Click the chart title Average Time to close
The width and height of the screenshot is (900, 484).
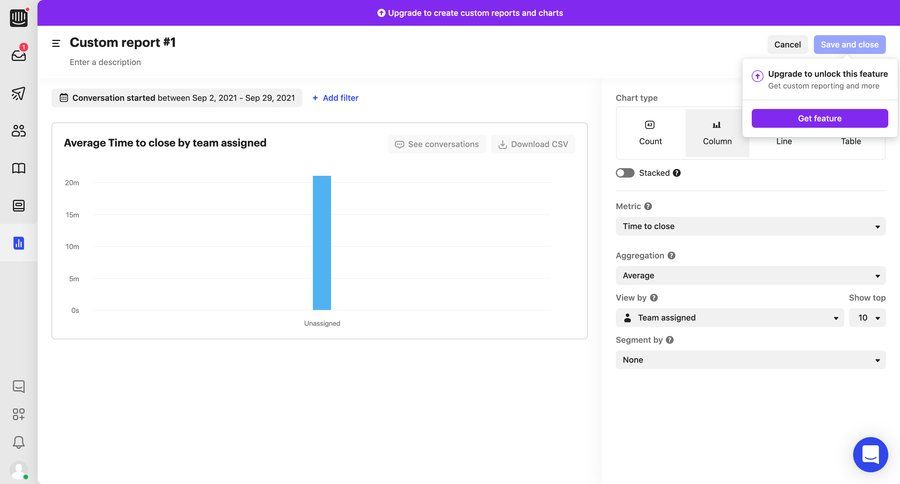[165, 143]
